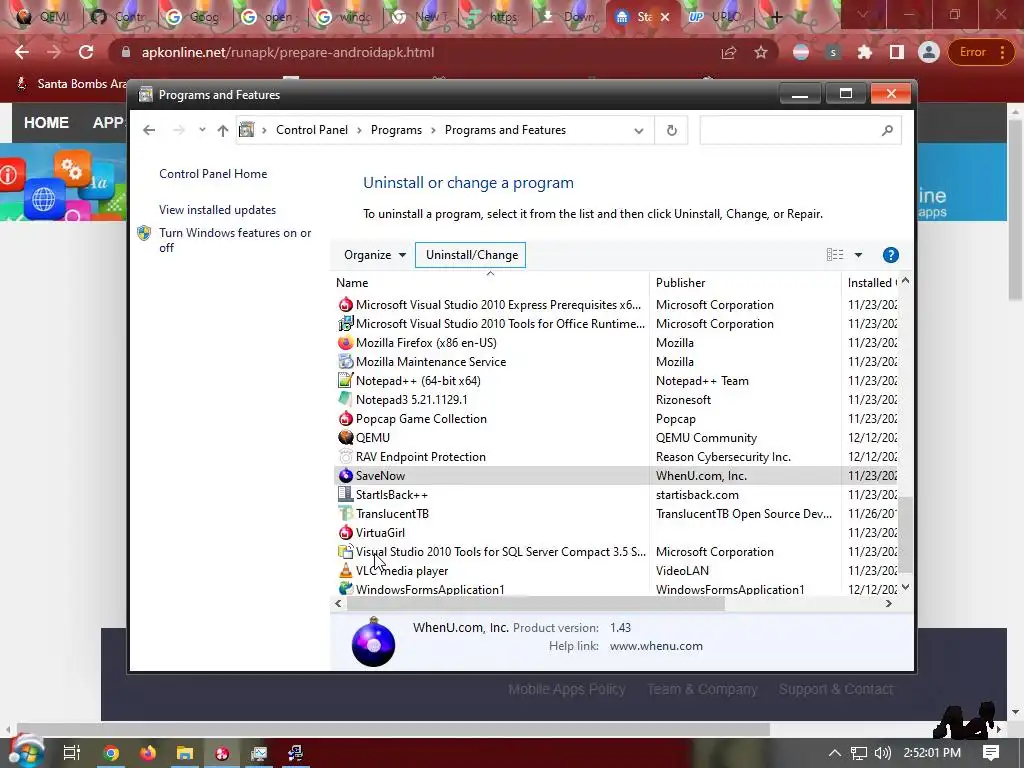Select the Notepad3 program icon
The height and width of the screenshot is (768, 1024).
tap(345, 400)
